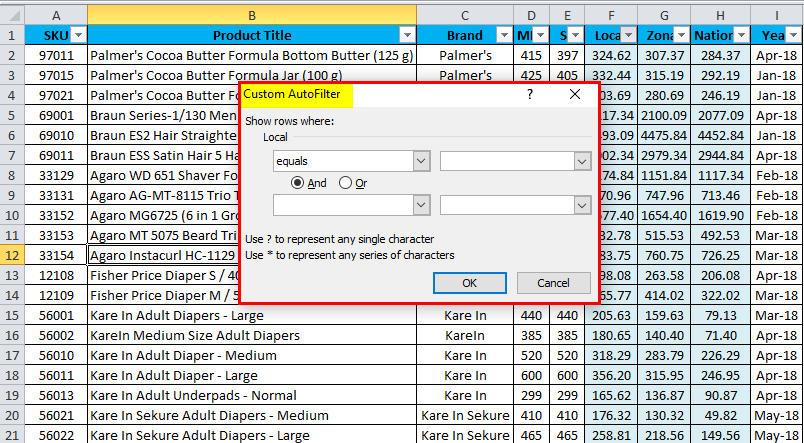Click Local value 324.62

611,55
